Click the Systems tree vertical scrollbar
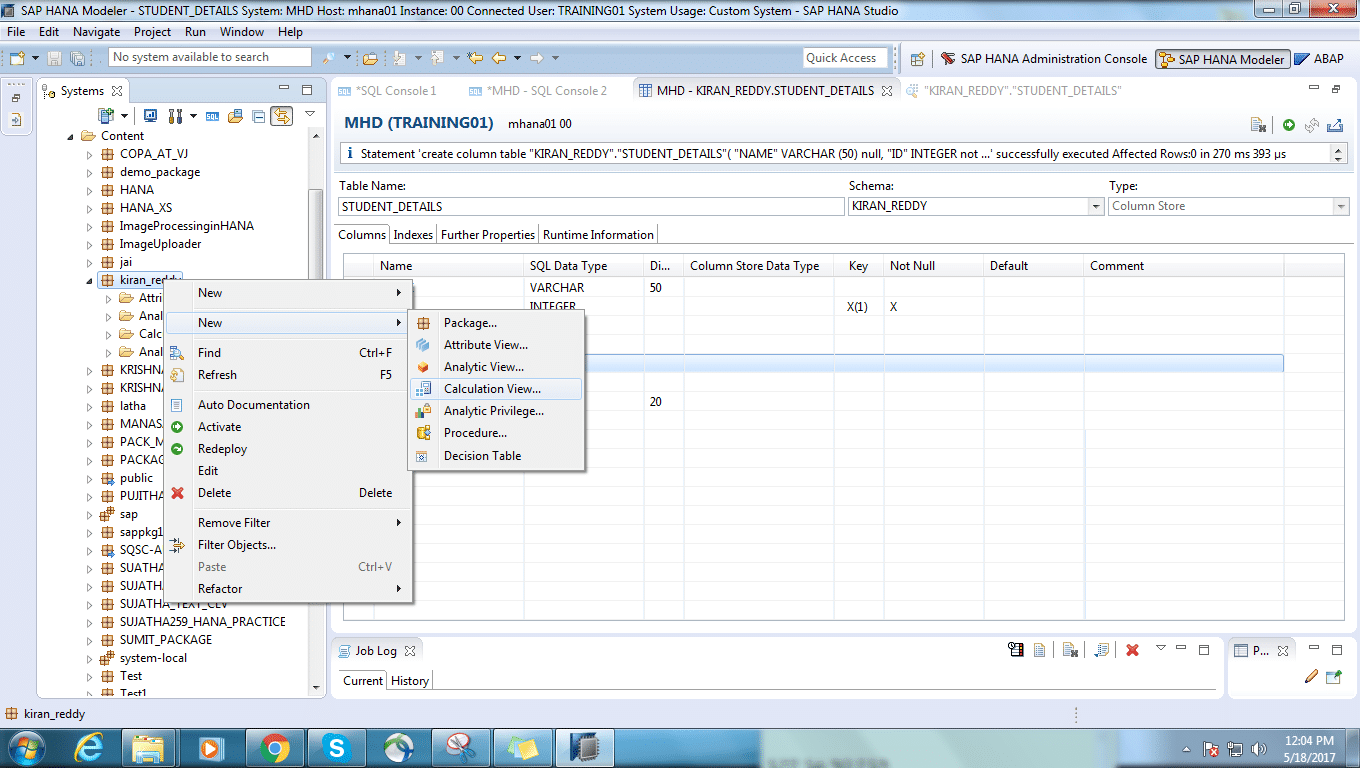 click(x=317, y=410)
